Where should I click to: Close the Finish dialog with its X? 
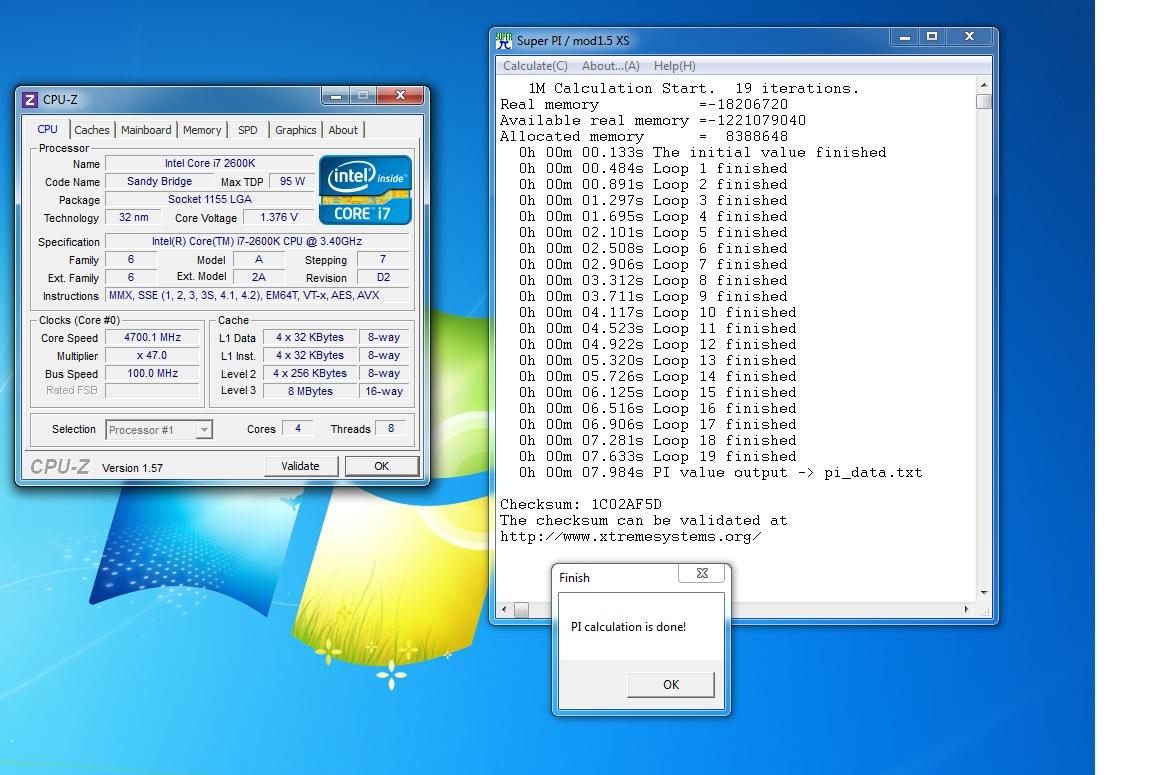[x=702, y=573]
